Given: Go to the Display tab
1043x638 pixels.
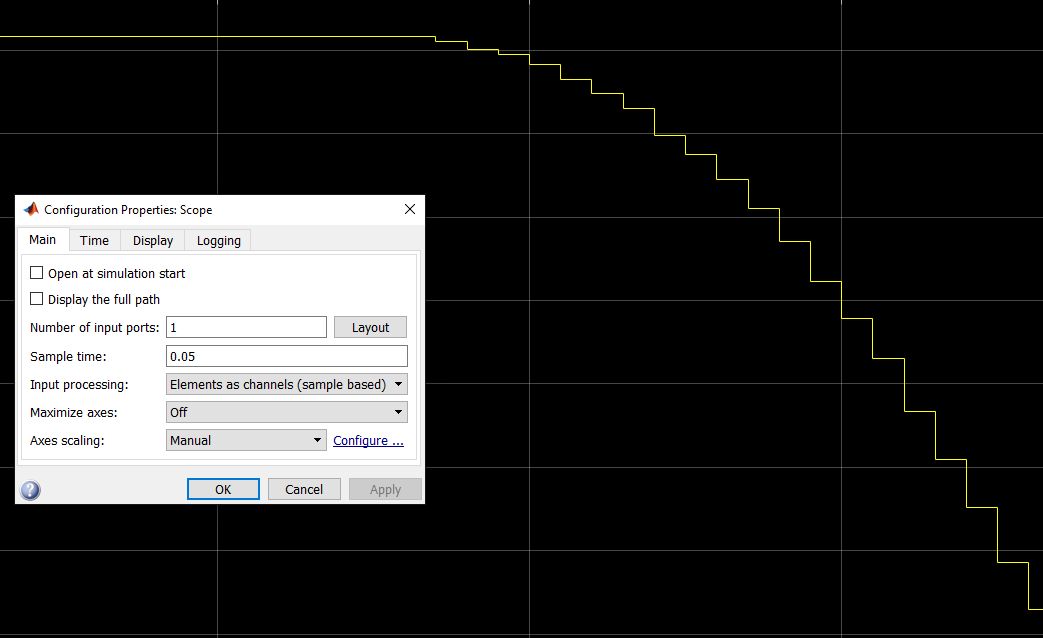Looking at the screenshot, I should pos(153,241).
